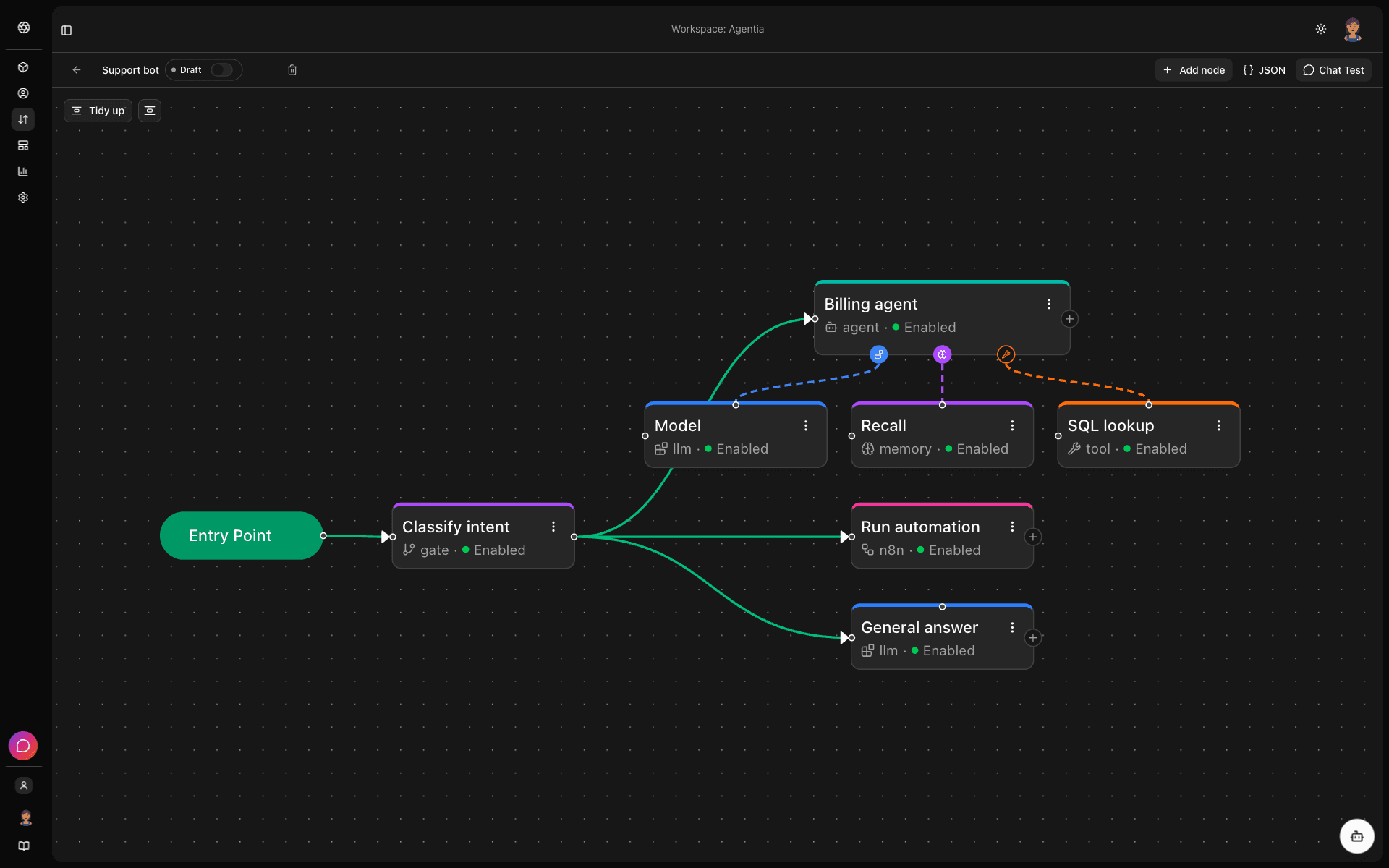
Task: Select the Classify intent node title
Action: (x=456, y=527)
